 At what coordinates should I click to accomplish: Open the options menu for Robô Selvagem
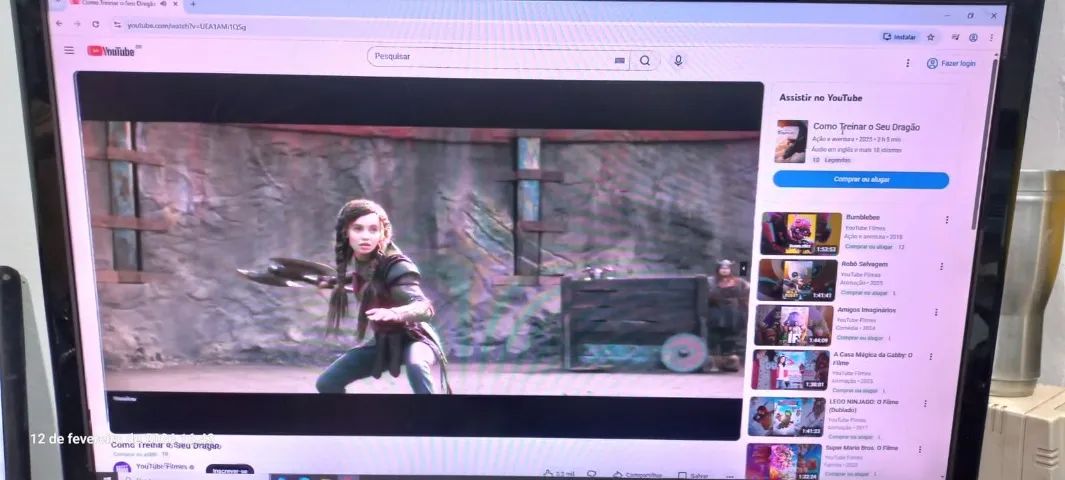[x=941, y=267]
